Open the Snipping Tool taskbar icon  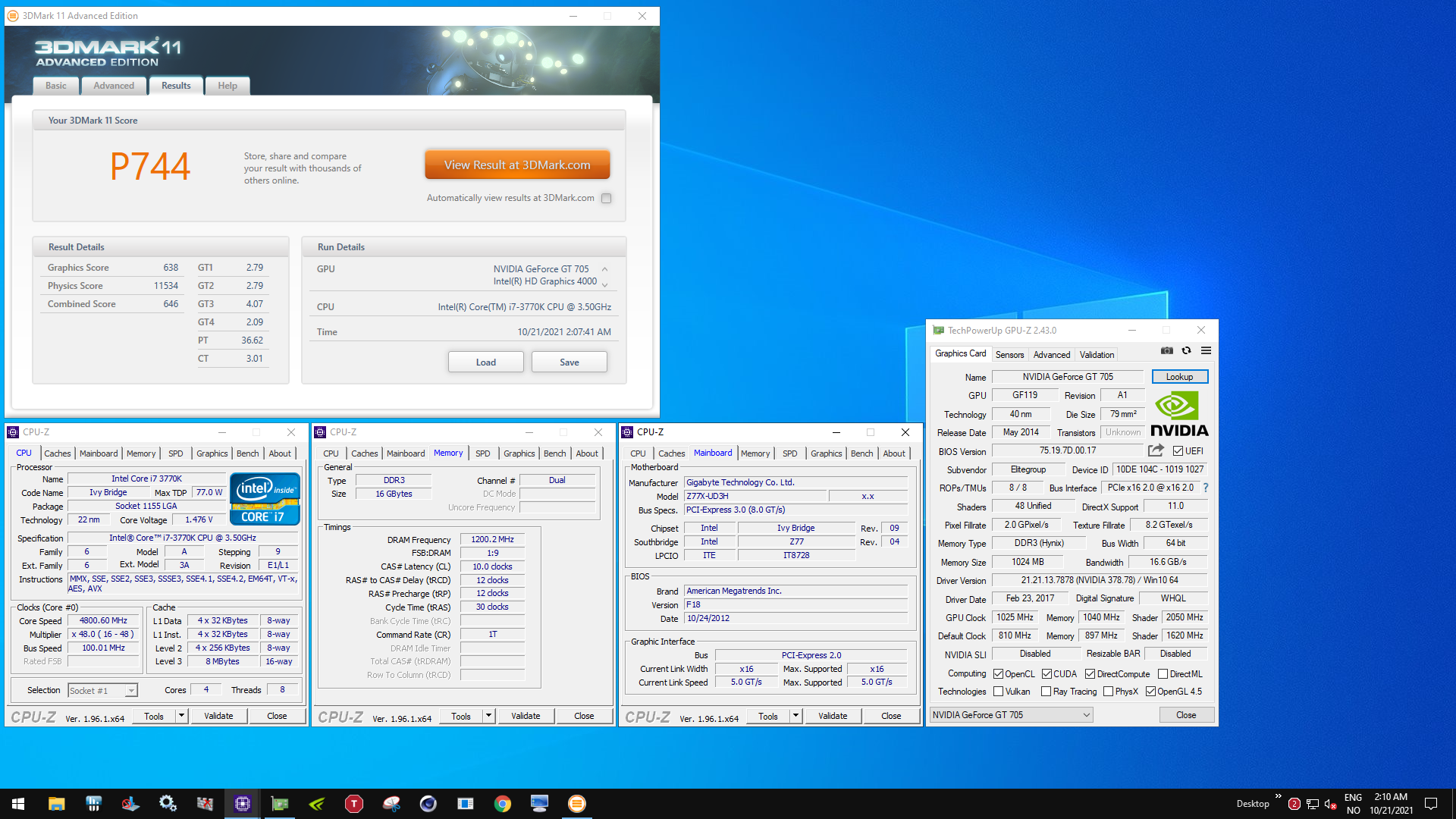click(x=391, y=804)
